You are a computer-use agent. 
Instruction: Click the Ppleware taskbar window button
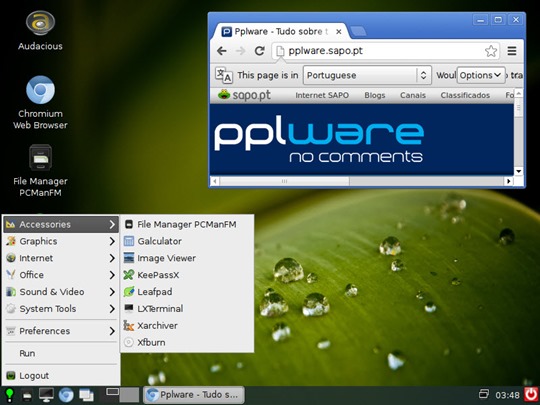point(194,395)
